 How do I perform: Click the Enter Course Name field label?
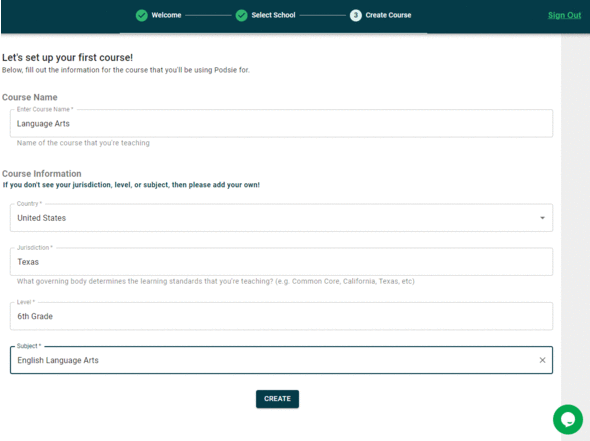[45, 109]
